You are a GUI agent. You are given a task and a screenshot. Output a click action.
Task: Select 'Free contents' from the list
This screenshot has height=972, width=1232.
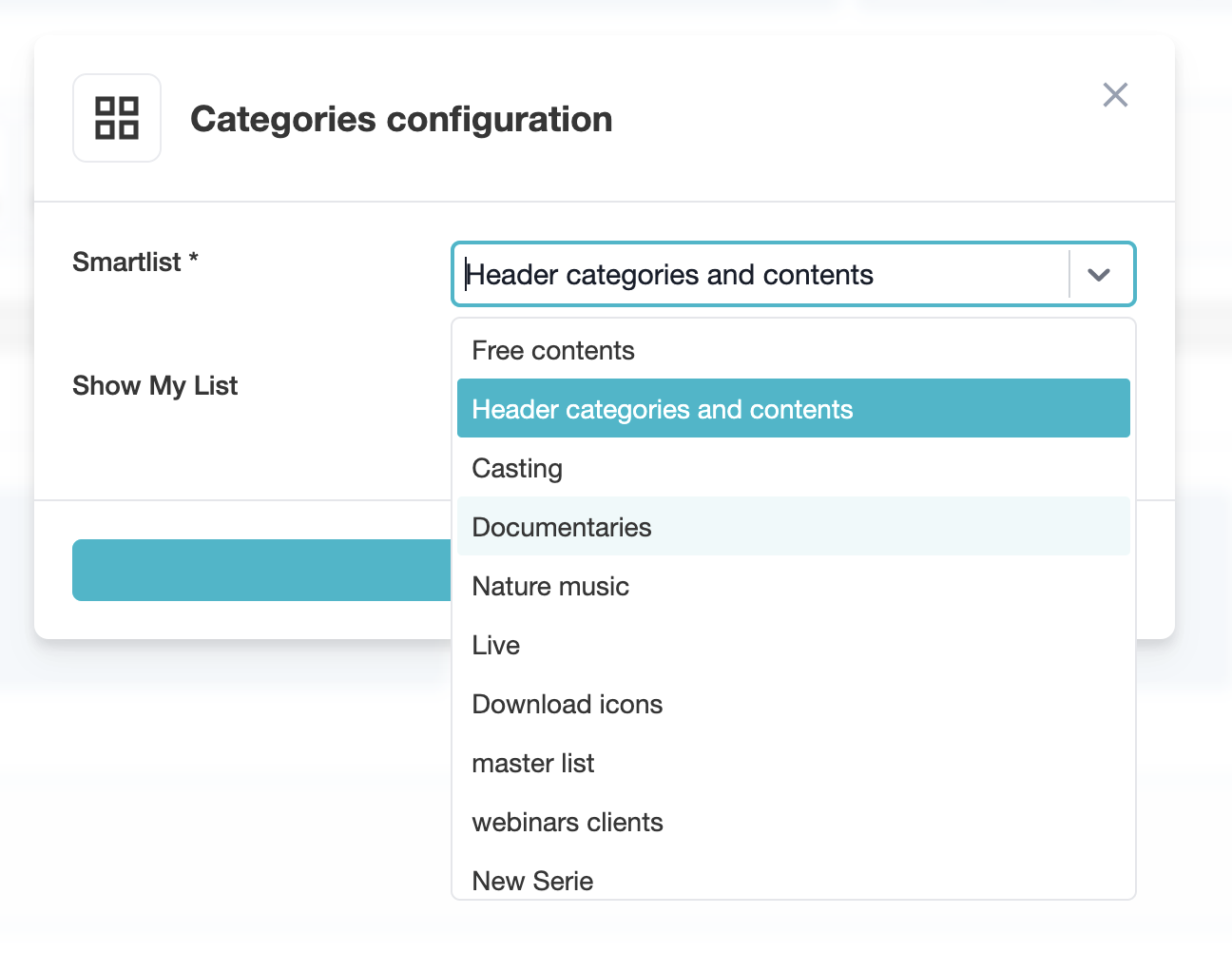tap(553, 351)
